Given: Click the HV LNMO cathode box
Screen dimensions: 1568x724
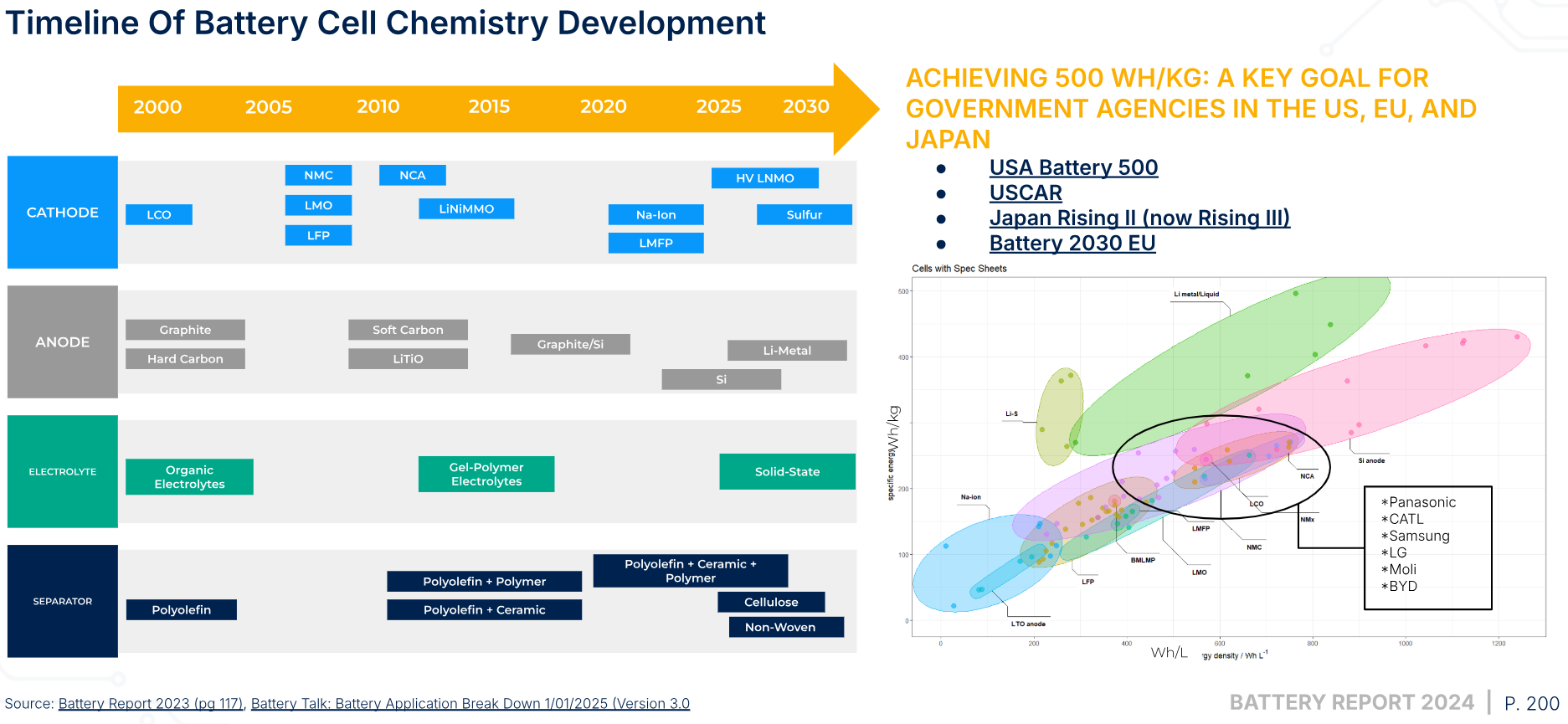Looking at the screenshot, I should tap(764, 178).
